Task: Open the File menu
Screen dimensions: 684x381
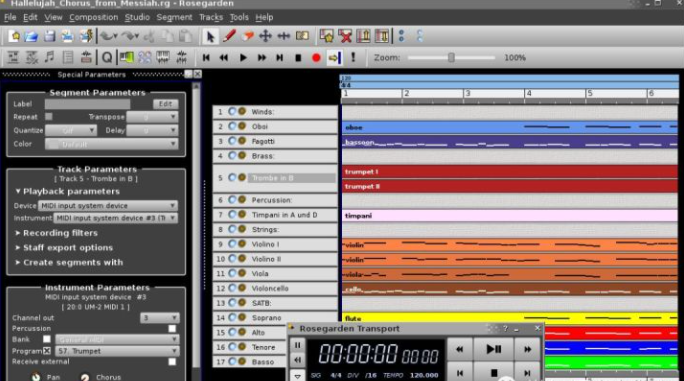Action: click(10, 17)
